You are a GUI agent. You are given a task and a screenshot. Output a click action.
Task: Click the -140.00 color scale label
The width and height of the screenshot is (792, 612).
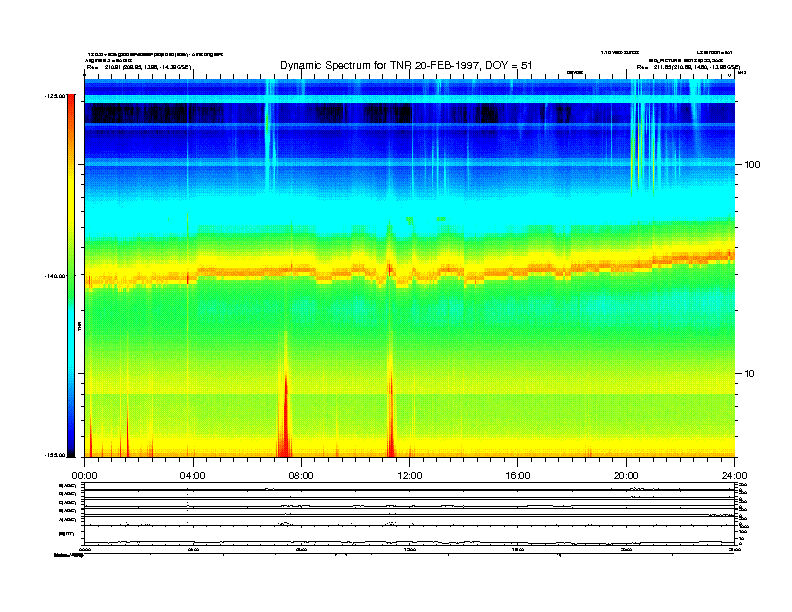pos(55,276)
